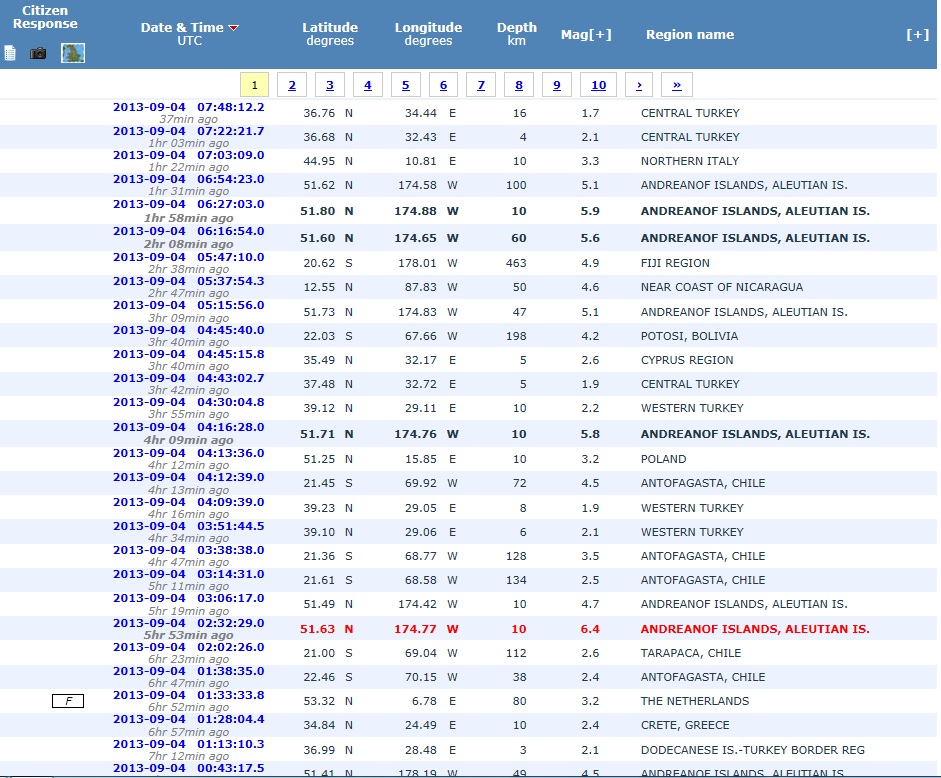This screenshot has height=778, width=941.
Task: Click the TARAPACA, CHILE region name
Action: coord(691,653)
